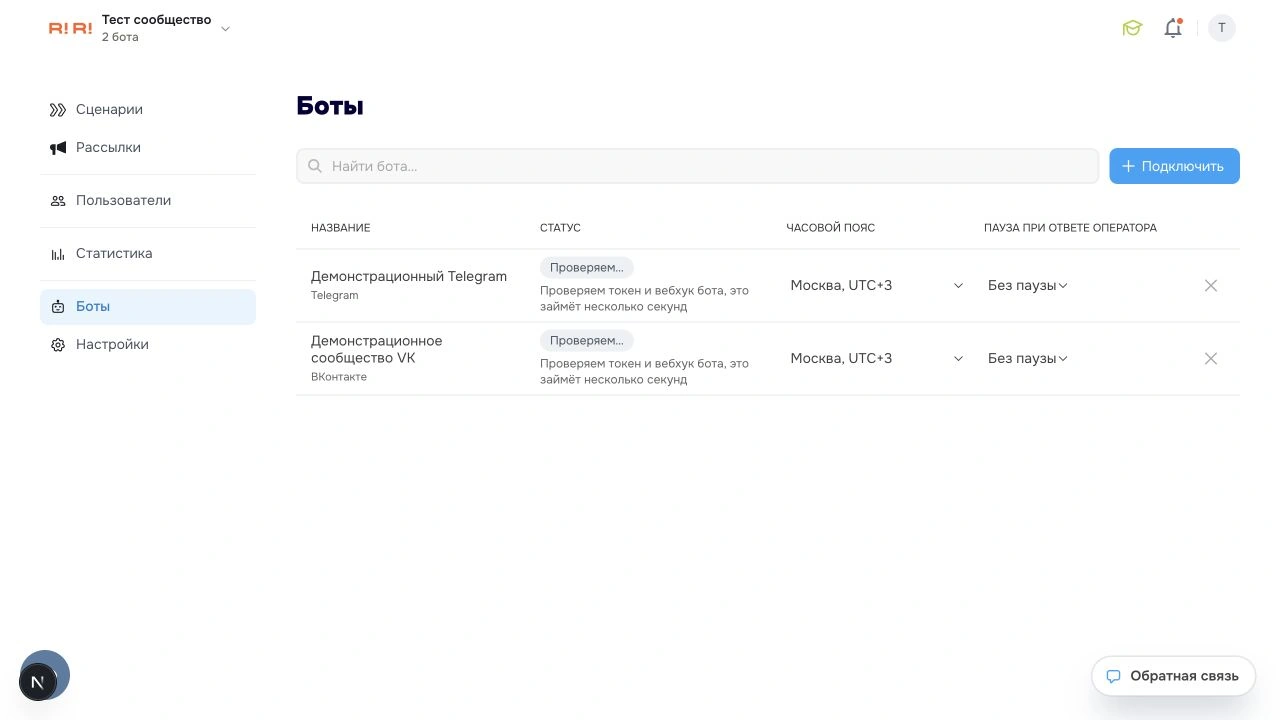The width and height of the screenshot is (1280, 720).
Task: Open timezone dropdown for VK bot
Action: [876, 359]
